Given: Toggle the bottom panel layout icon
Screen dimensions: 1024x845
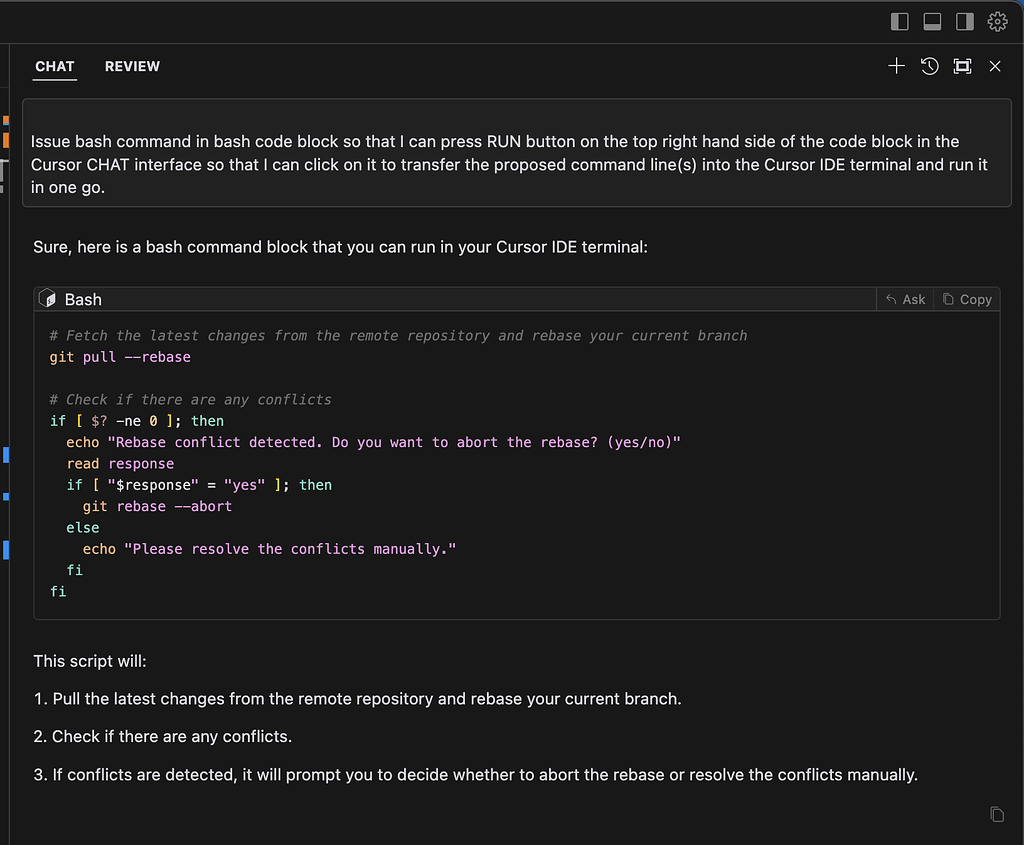Looking at the screenshot, I should click(x=932, y=20).
